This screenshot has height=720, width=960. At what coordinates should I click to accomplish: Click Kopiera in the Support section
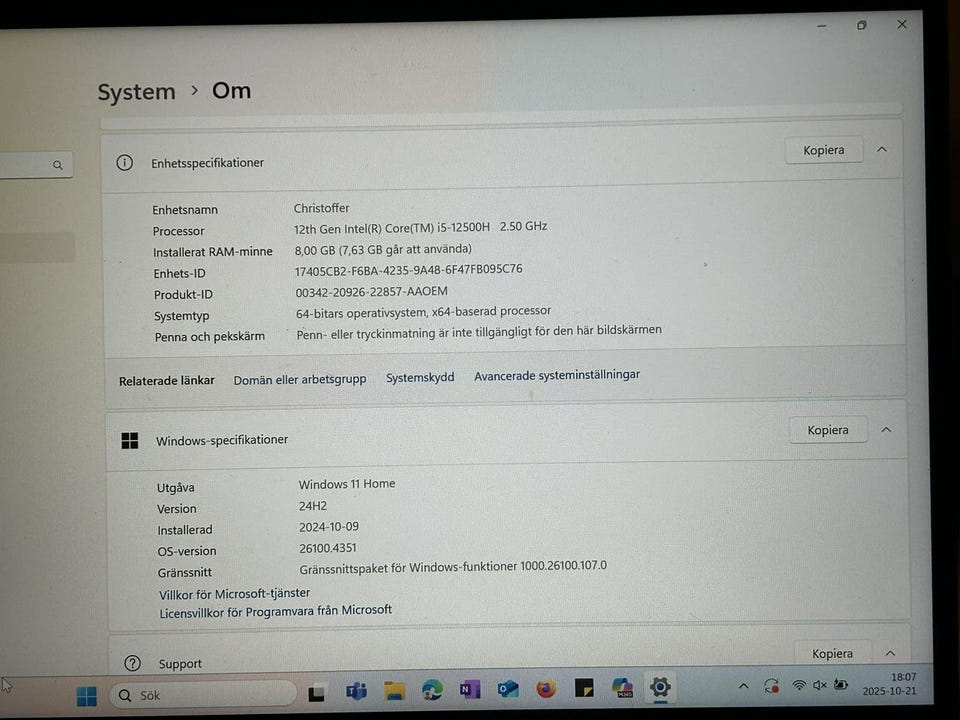832,653
